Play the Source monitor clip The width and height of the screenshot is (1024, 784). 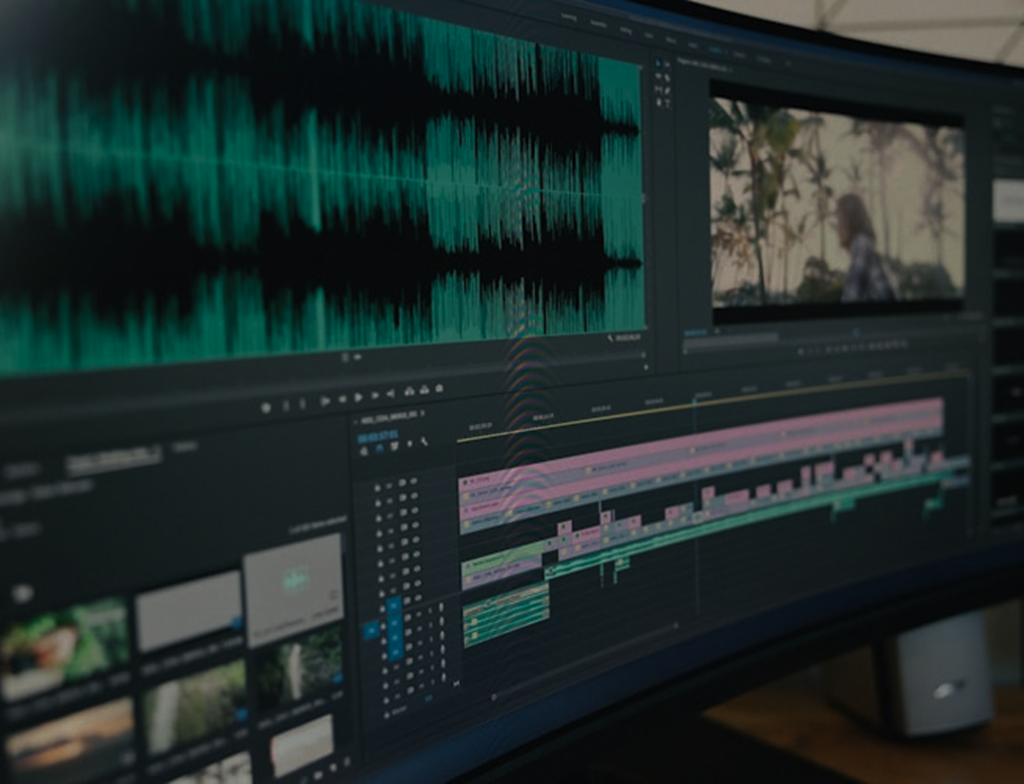(x=358, y=397)
